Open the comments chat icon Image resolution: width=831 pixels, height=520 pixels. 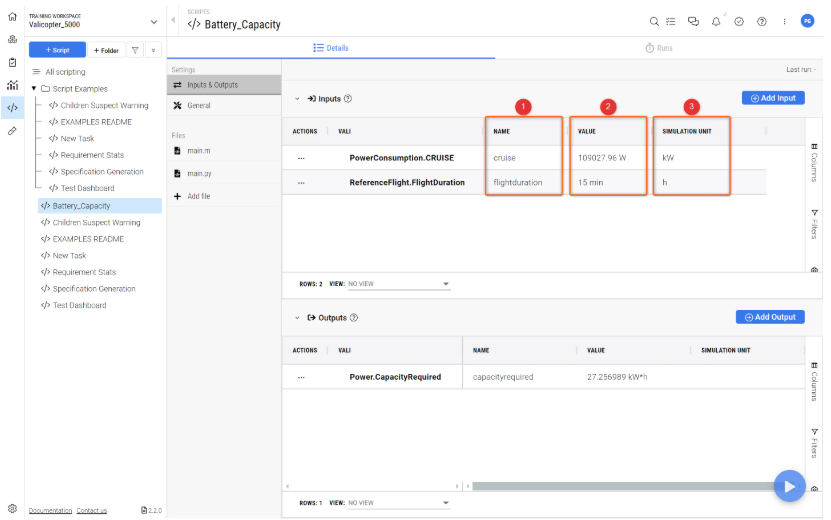(x=693, y=21)
